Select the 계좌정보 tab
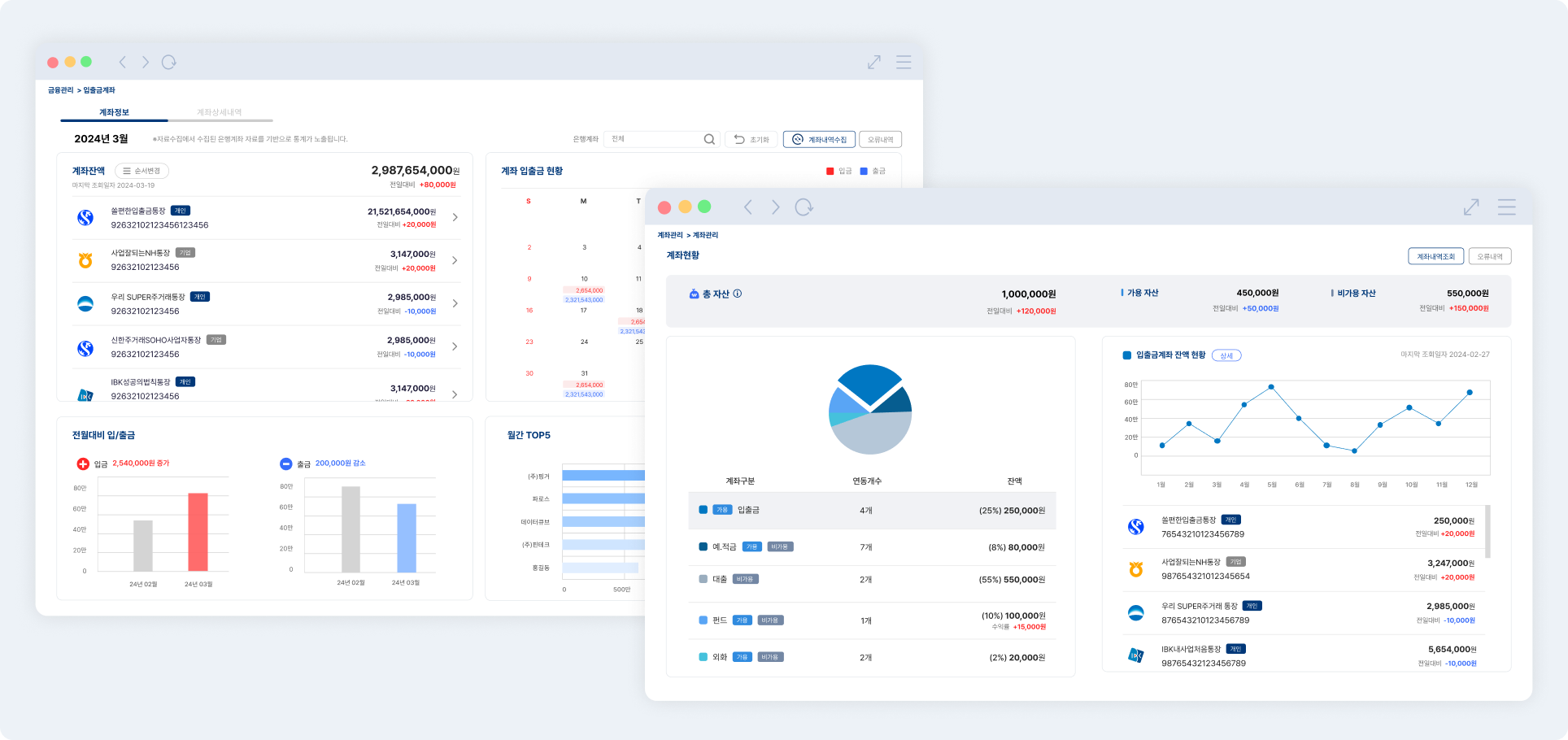 pyautogui.click(x=115, y=112)
